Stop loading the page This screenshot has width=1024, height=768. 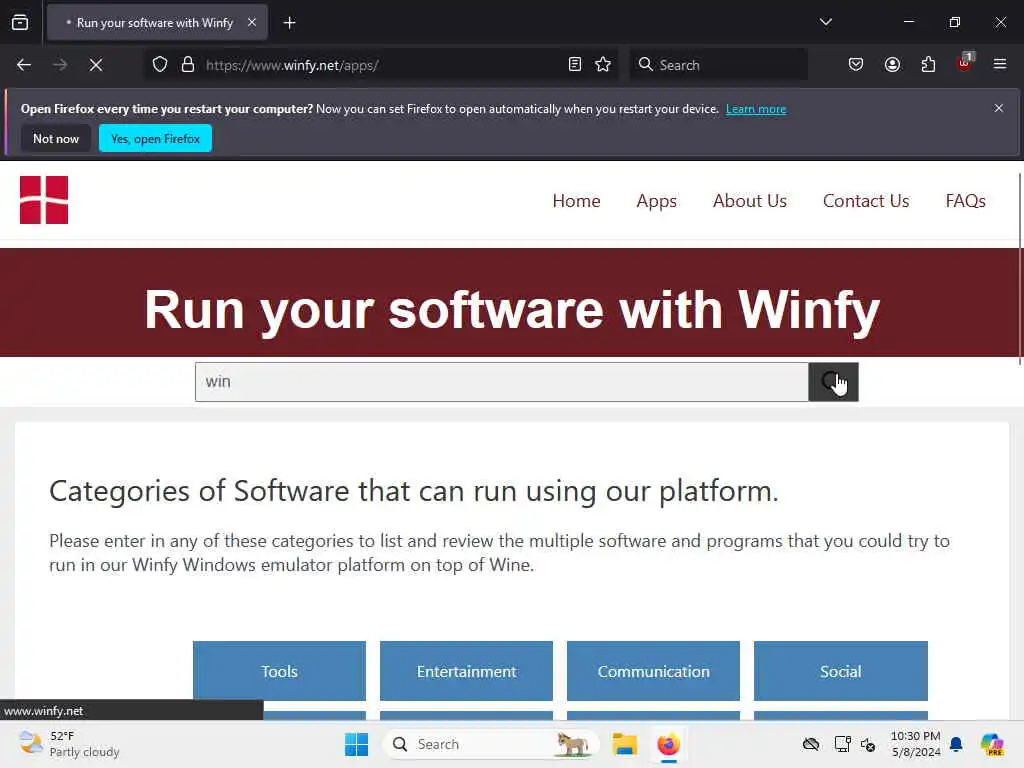pyautogui.click(x=96, y=65)
